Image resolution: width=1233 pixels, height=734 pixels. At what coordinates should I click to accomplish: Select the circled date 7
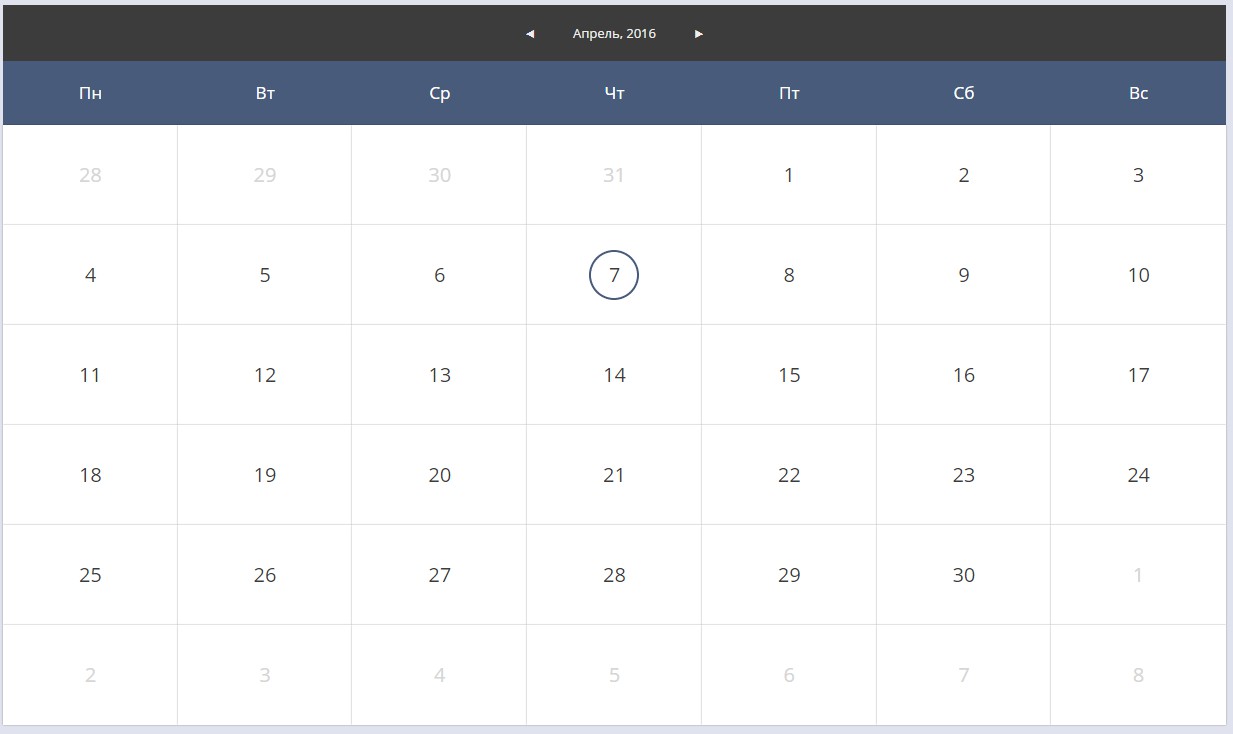click(614, 275)
